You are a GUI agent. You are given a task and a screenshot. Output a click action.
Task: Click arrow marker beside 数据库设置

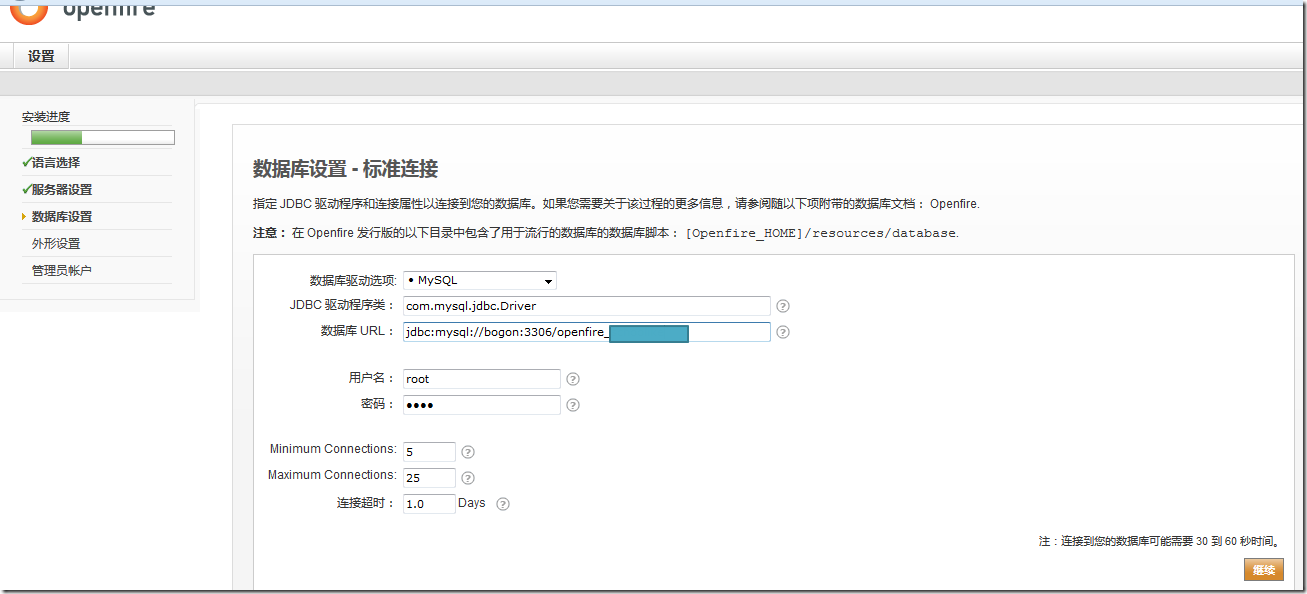[24, 216]
